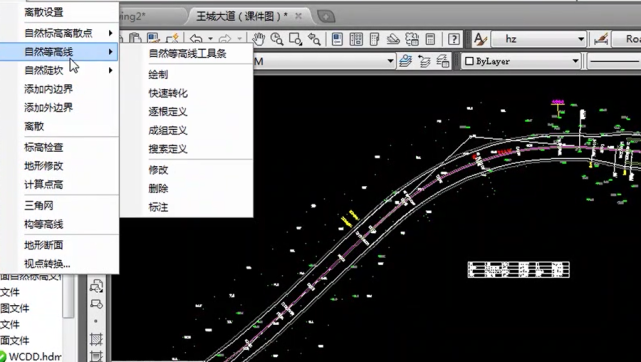This screenshot has height=362, width=641.
Task: Click the Zoom Realtime magnifier icon
Action: click(x=277, y=39)
